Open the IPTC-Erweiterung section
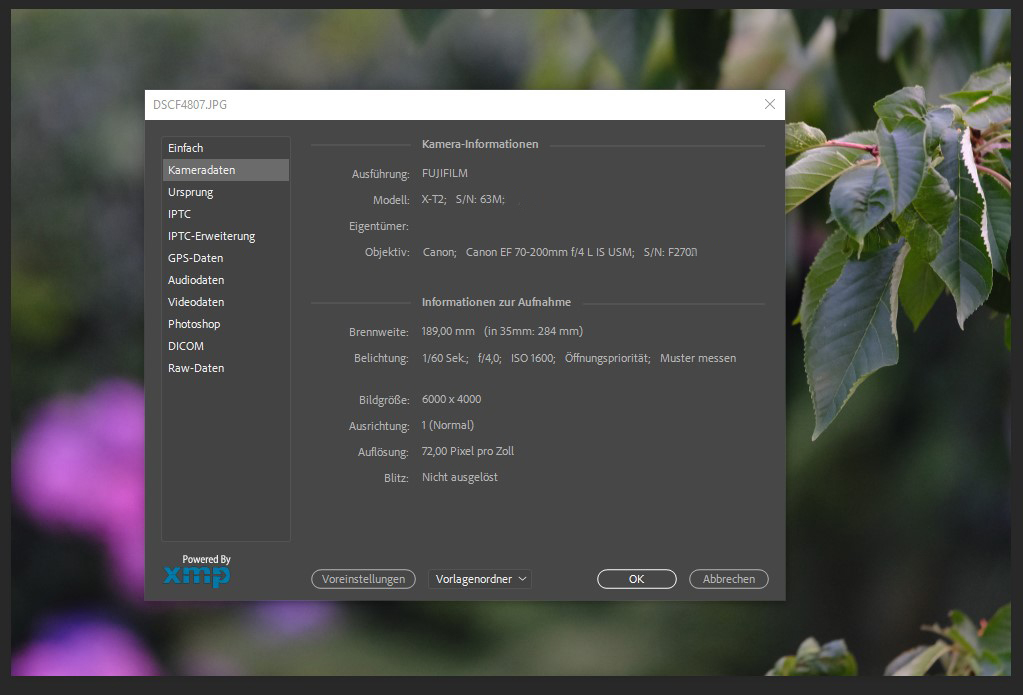Viewport: 1023px width, 695px height. [x=225, y=236]
